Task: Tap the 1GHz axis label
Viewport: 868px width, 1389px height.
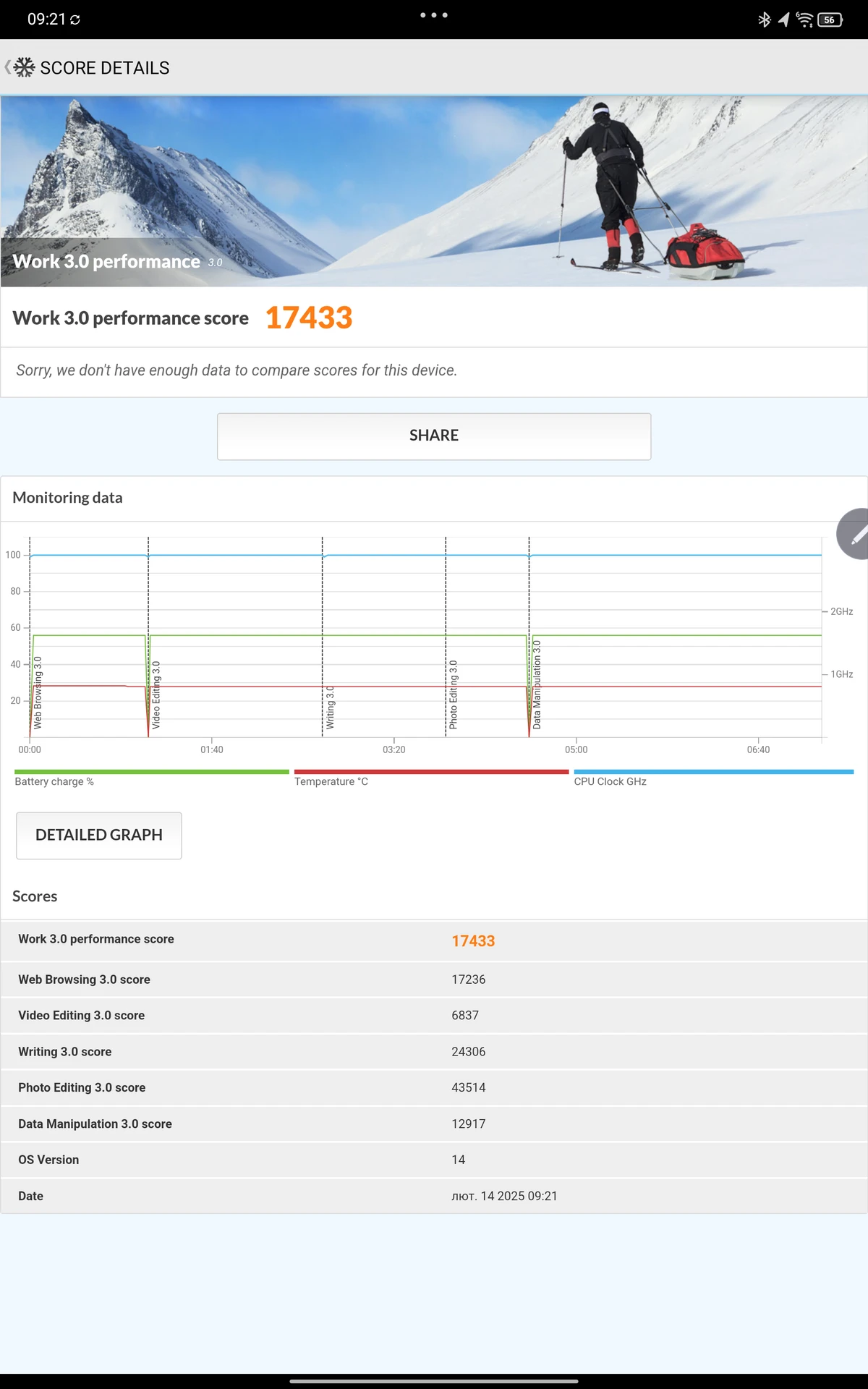Action: 842,674
